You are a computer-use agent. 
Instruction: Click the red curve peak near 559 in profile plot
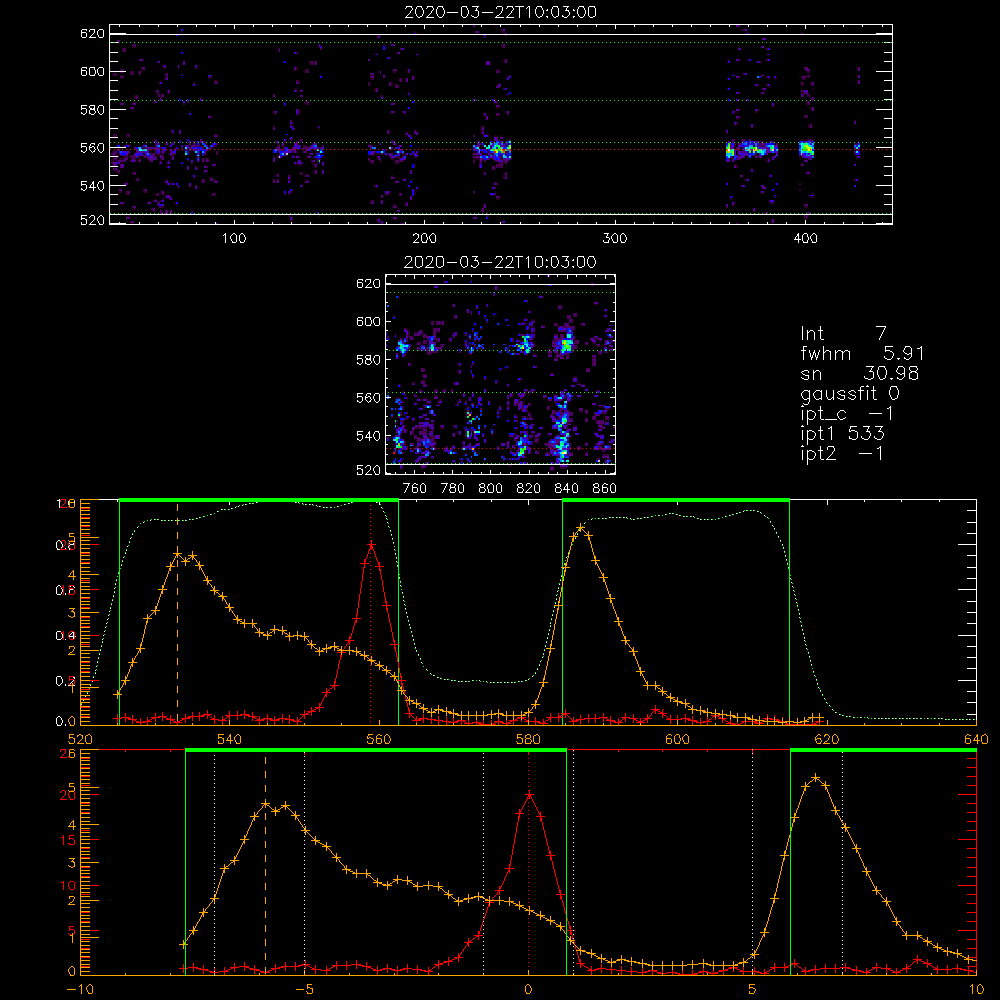pyautogui.click(x=371, y=545)
